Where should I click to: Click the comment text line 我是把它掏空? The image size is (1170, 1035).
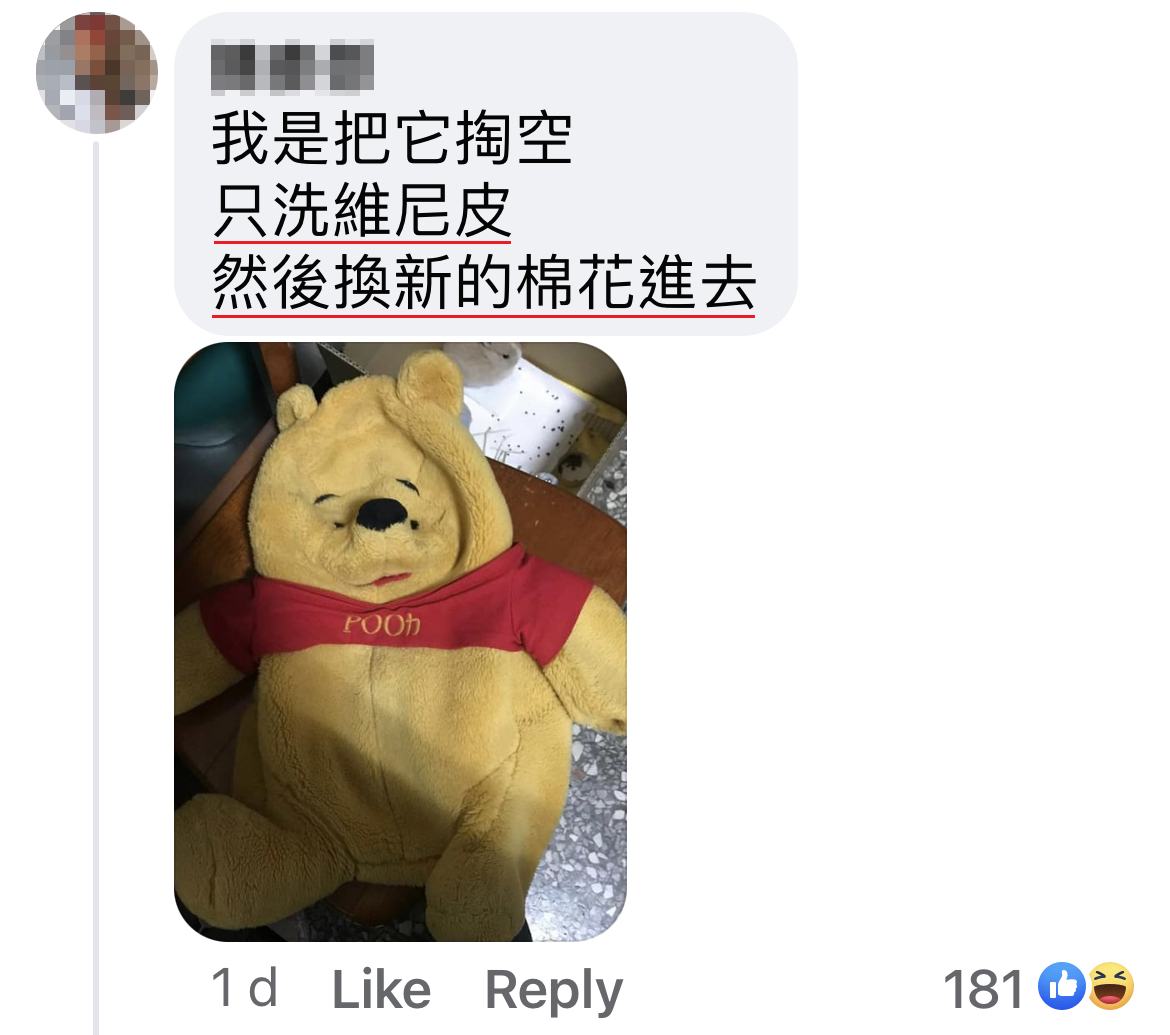(x=392, y=139)
